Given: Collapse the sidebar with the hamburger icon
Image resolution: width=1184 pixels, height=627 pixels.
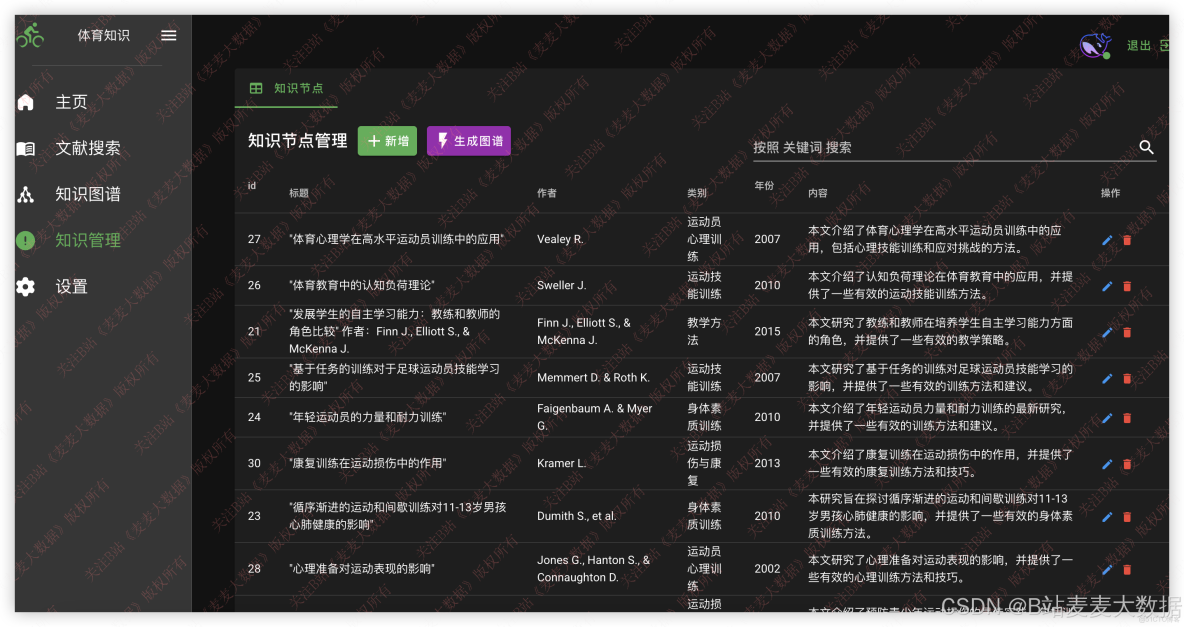Looking at the screenshot, I should [x=168, y=35].
